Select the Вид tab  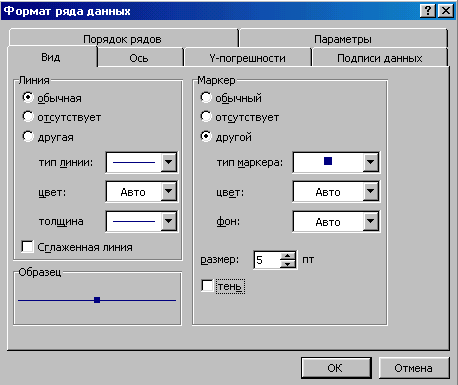(x=51, y=57)
